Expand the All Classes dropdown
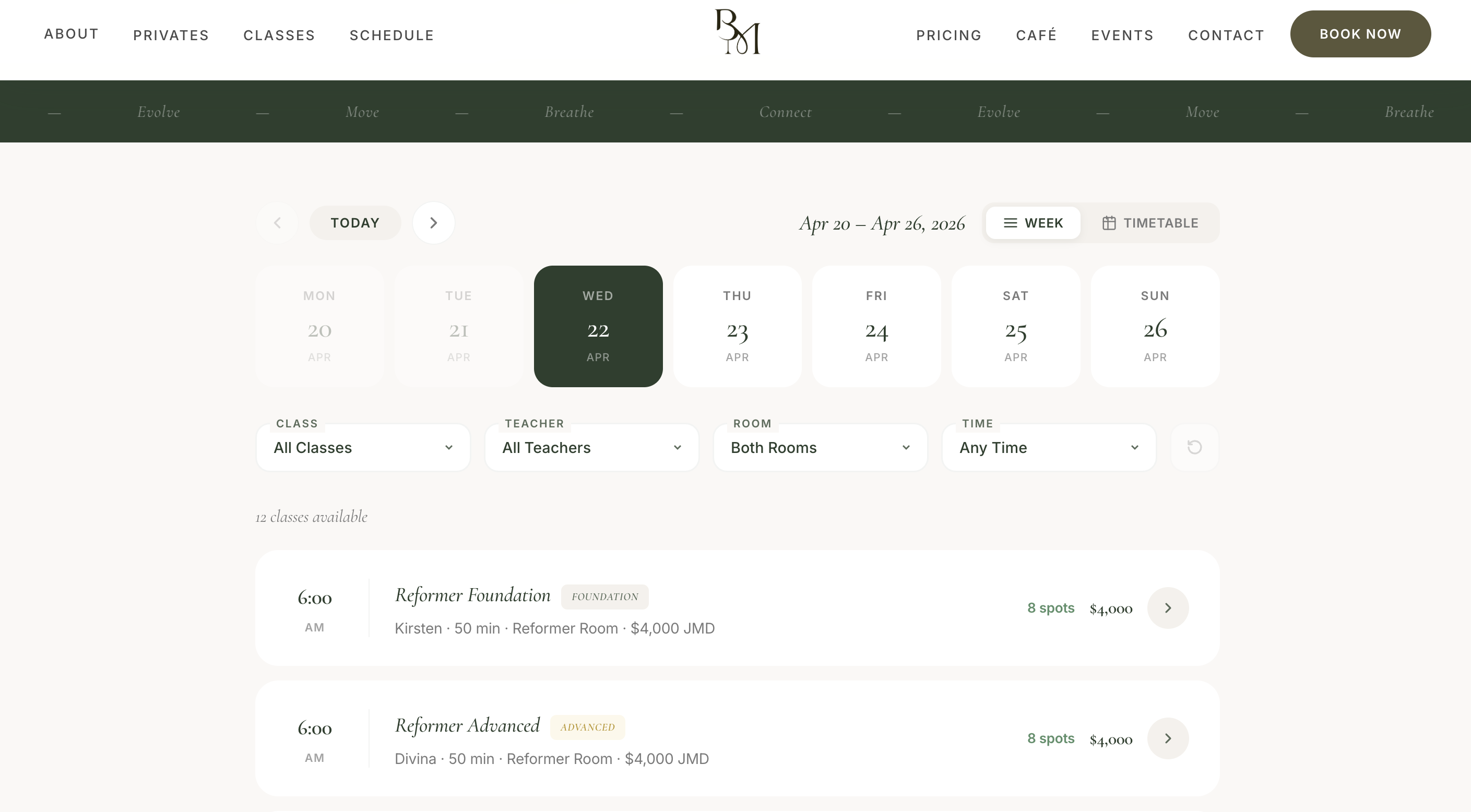1471x812 pixels. (363, 448)
